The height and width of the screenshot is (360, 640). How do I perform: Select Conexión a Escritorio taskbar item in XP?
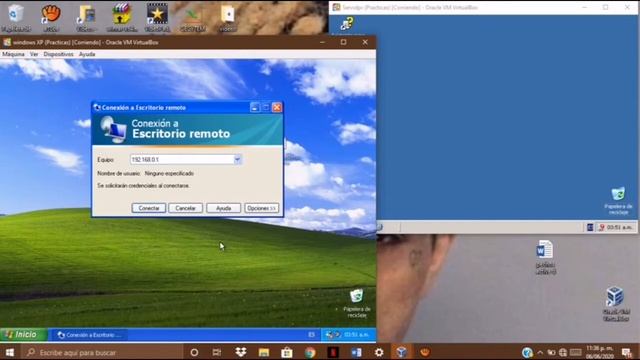(x=89, y=335)
